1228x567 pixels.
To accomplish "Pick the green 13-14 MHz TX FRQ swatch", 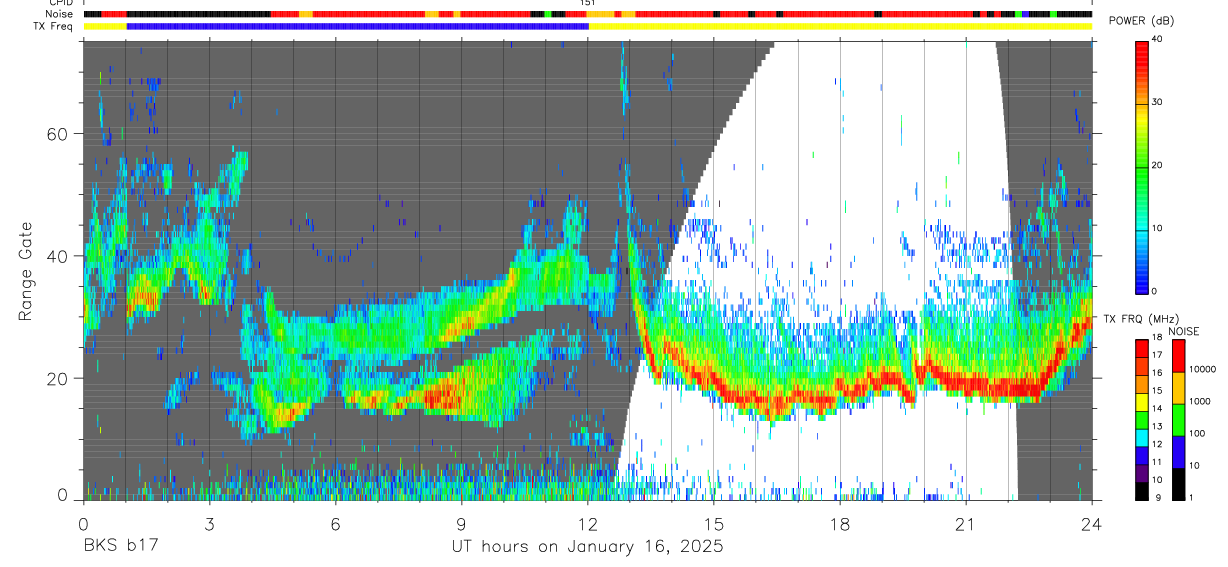I will 1142,420.
